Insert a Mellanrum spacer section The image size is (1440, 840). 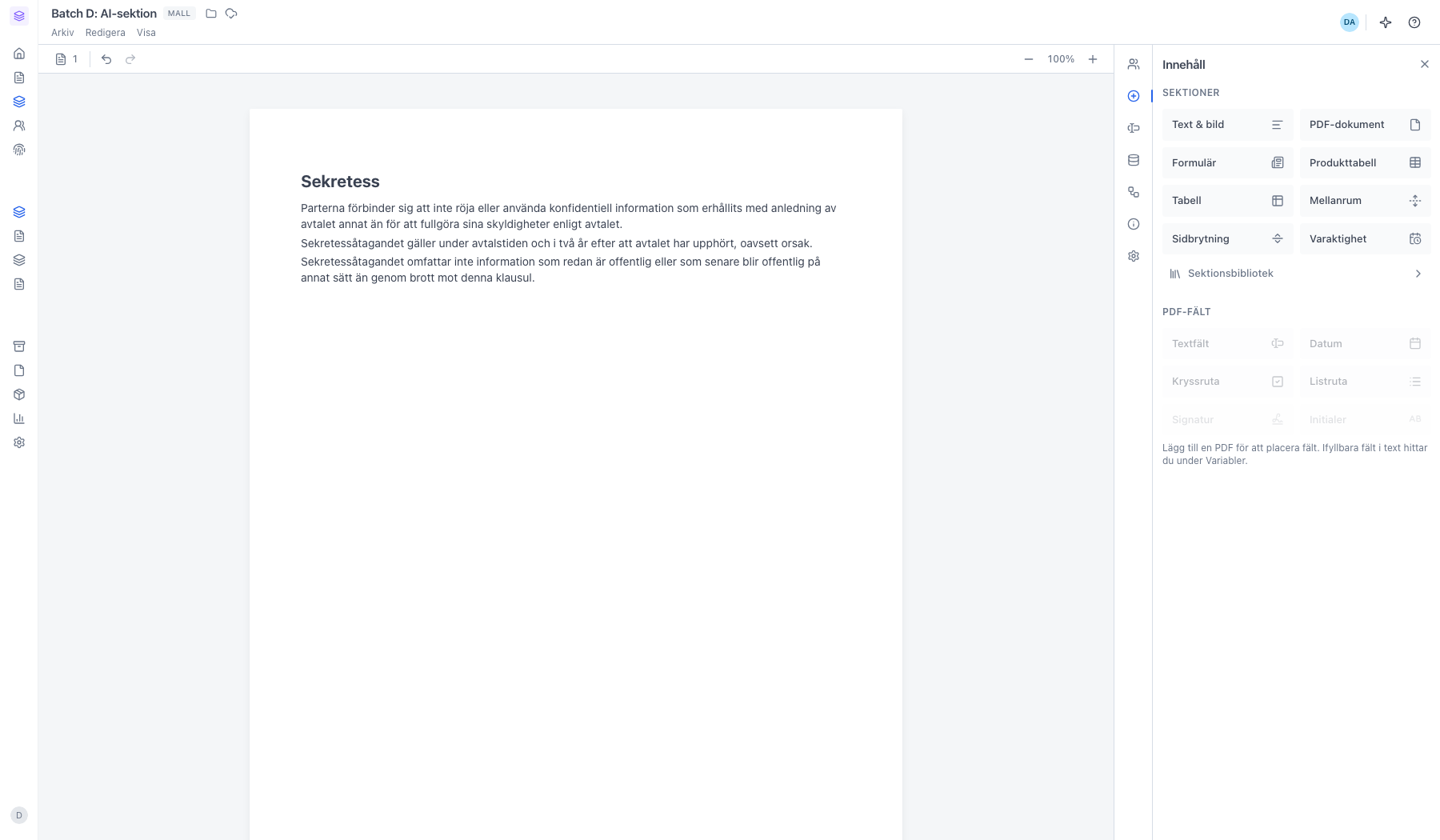[x=1366, y=201]
